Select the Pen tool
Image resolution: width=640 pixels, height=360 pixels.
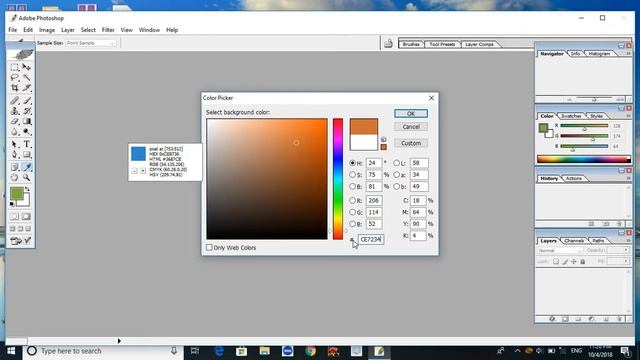pyautogui.click(x=15, y=155)
